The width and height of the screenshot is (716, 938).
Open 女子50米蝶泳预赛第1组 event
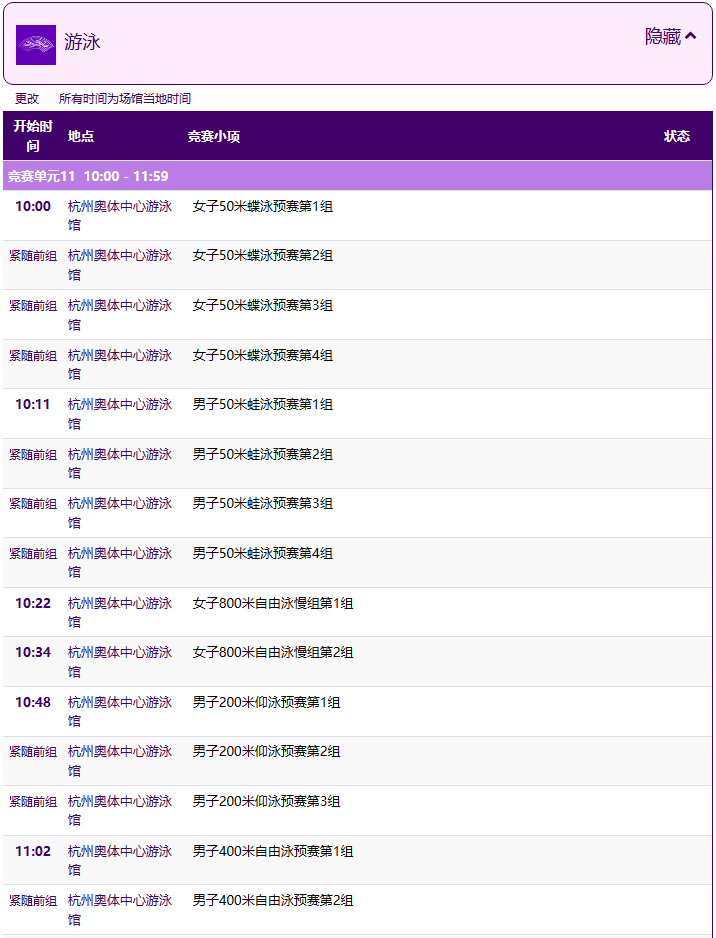pyautogui.click(x=263, y=207)
